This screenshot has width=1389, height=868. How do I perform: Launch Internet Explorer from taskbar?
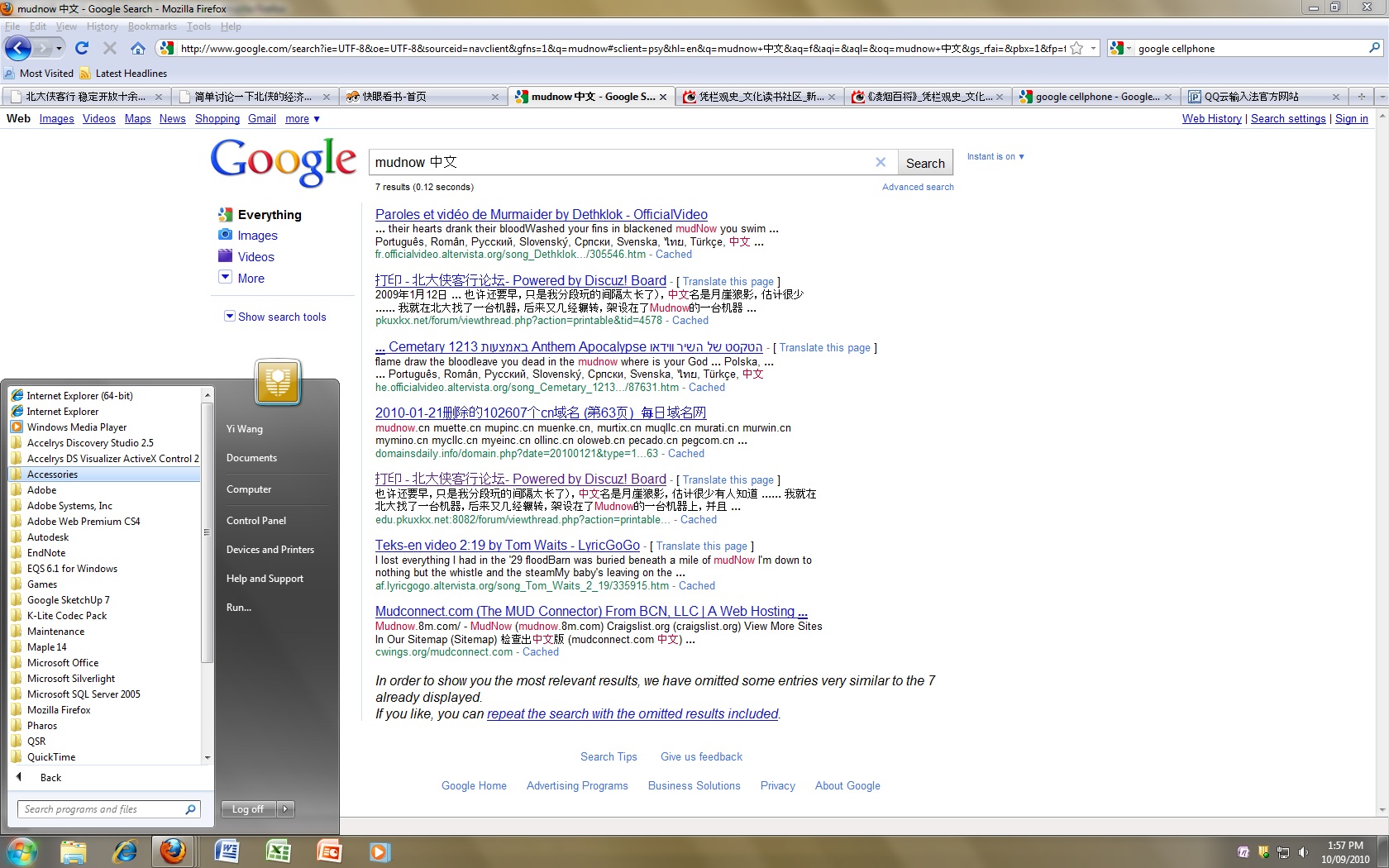(x=125, y=851)
